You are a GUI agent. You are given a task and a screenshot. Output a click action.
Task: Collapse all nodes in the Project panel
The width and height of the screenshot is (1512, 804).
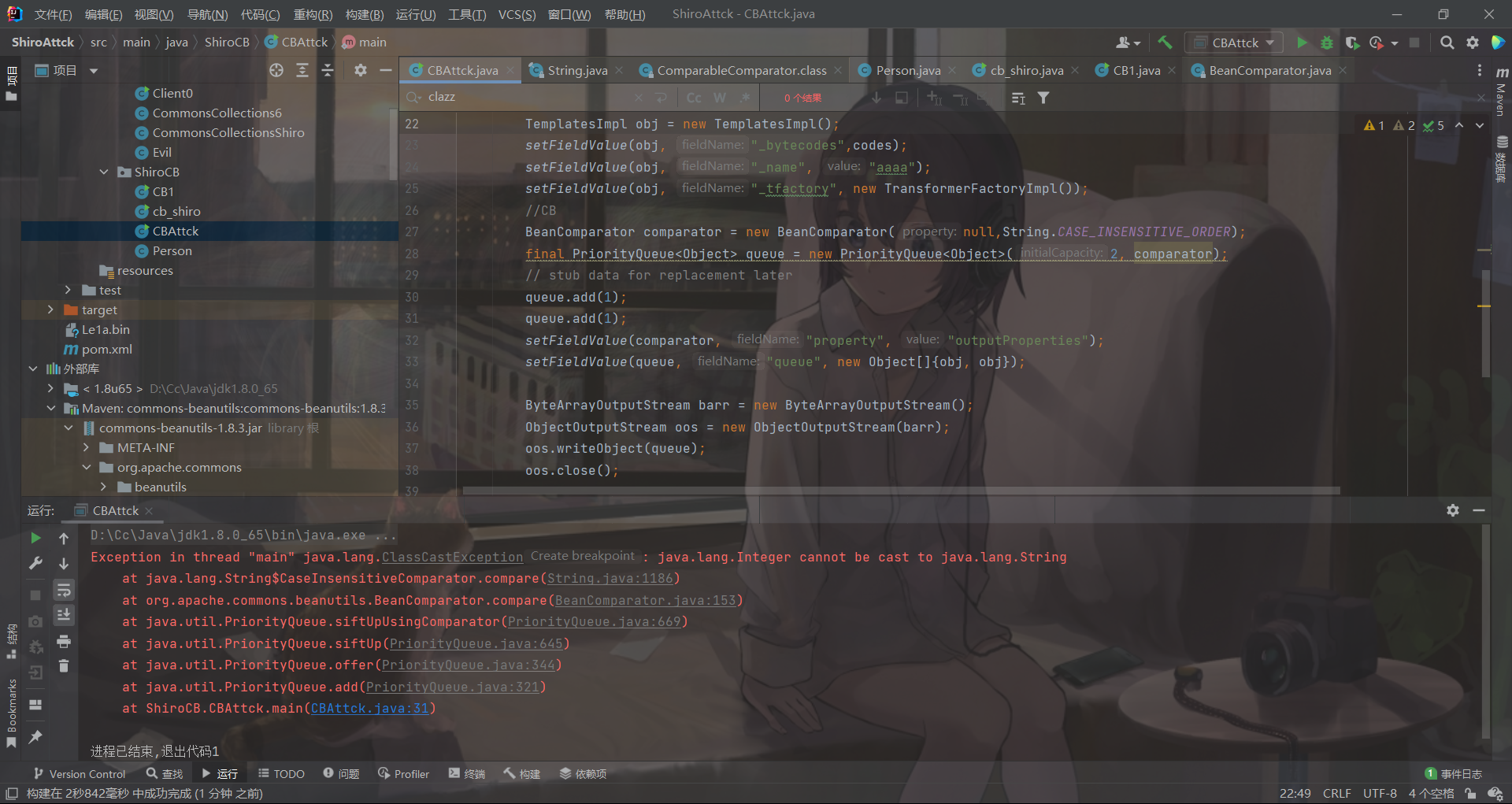328,70
